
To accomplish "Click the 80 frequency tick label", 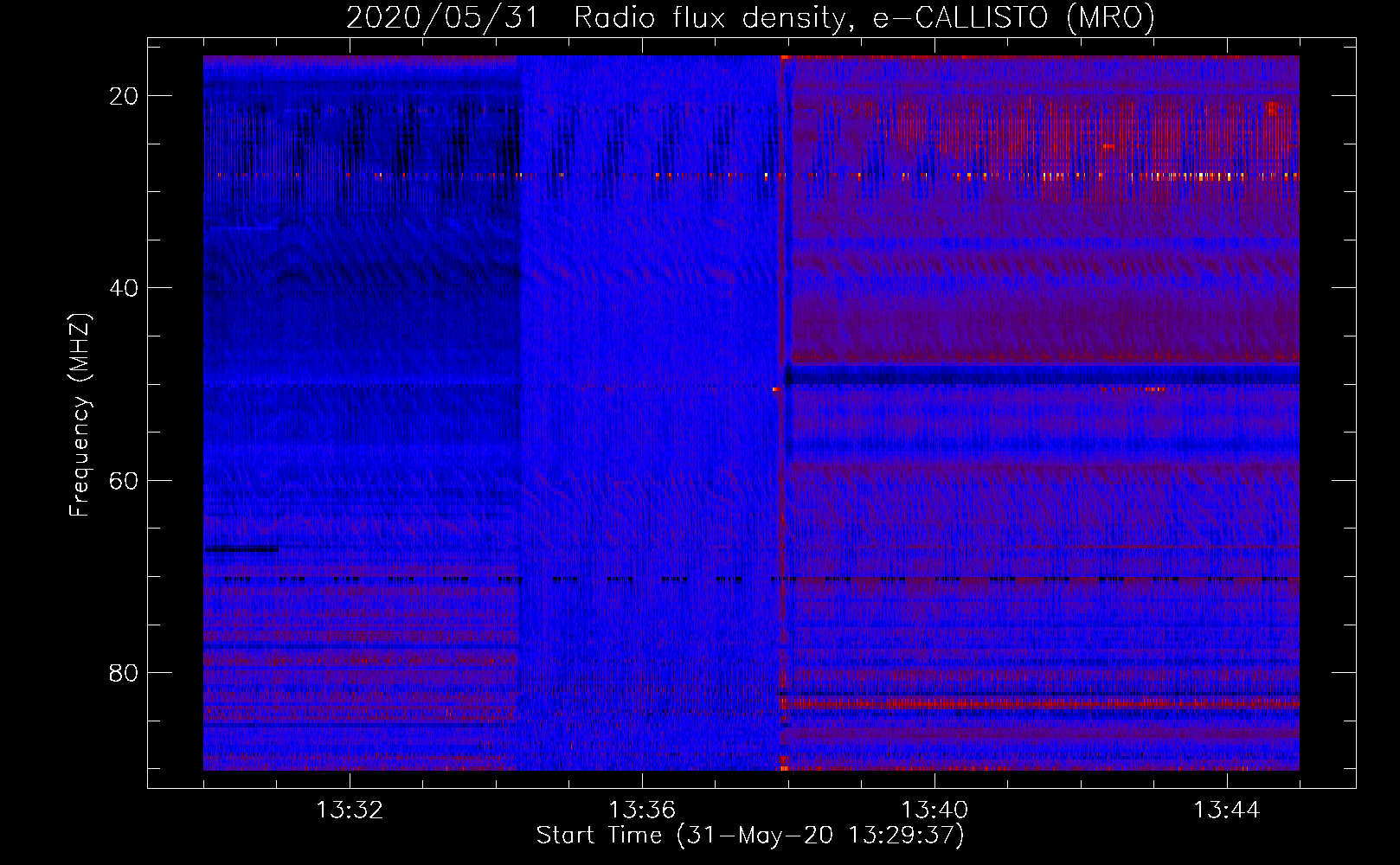I will point(124,672).
